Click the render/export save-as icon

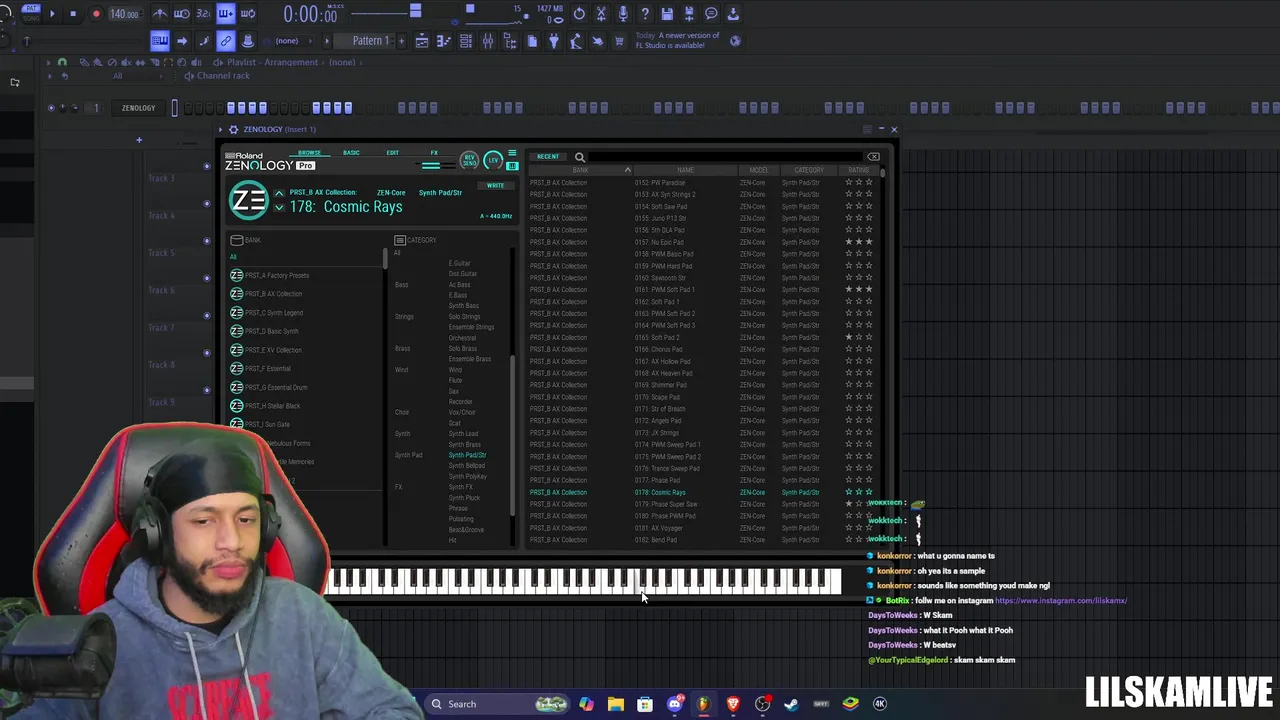point(689,14)
